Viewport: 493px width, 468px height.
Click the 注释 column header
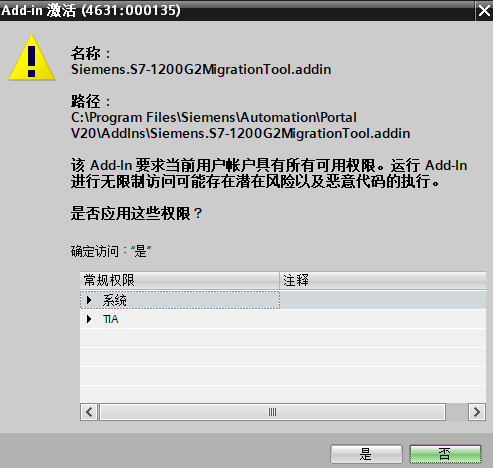coord(383,280)
